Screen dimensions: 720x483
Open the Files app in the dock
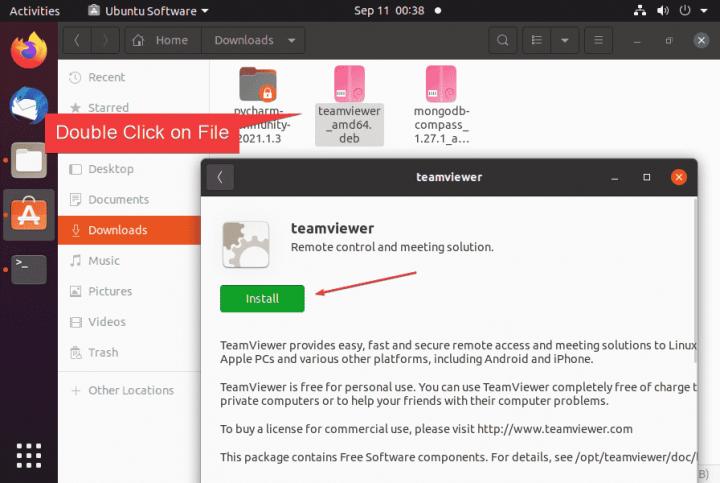(x=29, y=159)
